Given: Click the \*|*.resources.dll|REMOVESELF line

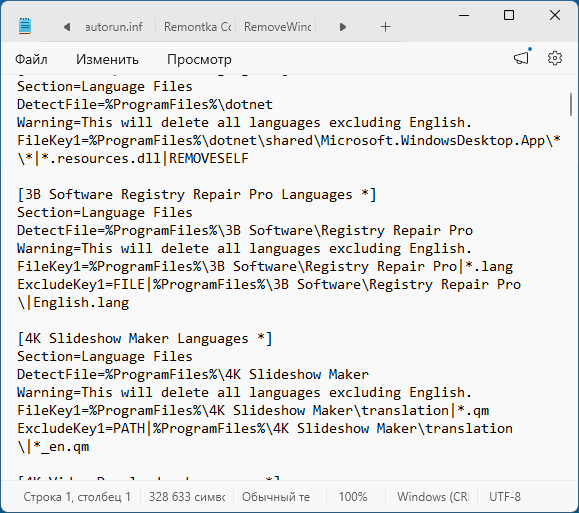Looking at the screenshot, I should [x=133, y=158].
